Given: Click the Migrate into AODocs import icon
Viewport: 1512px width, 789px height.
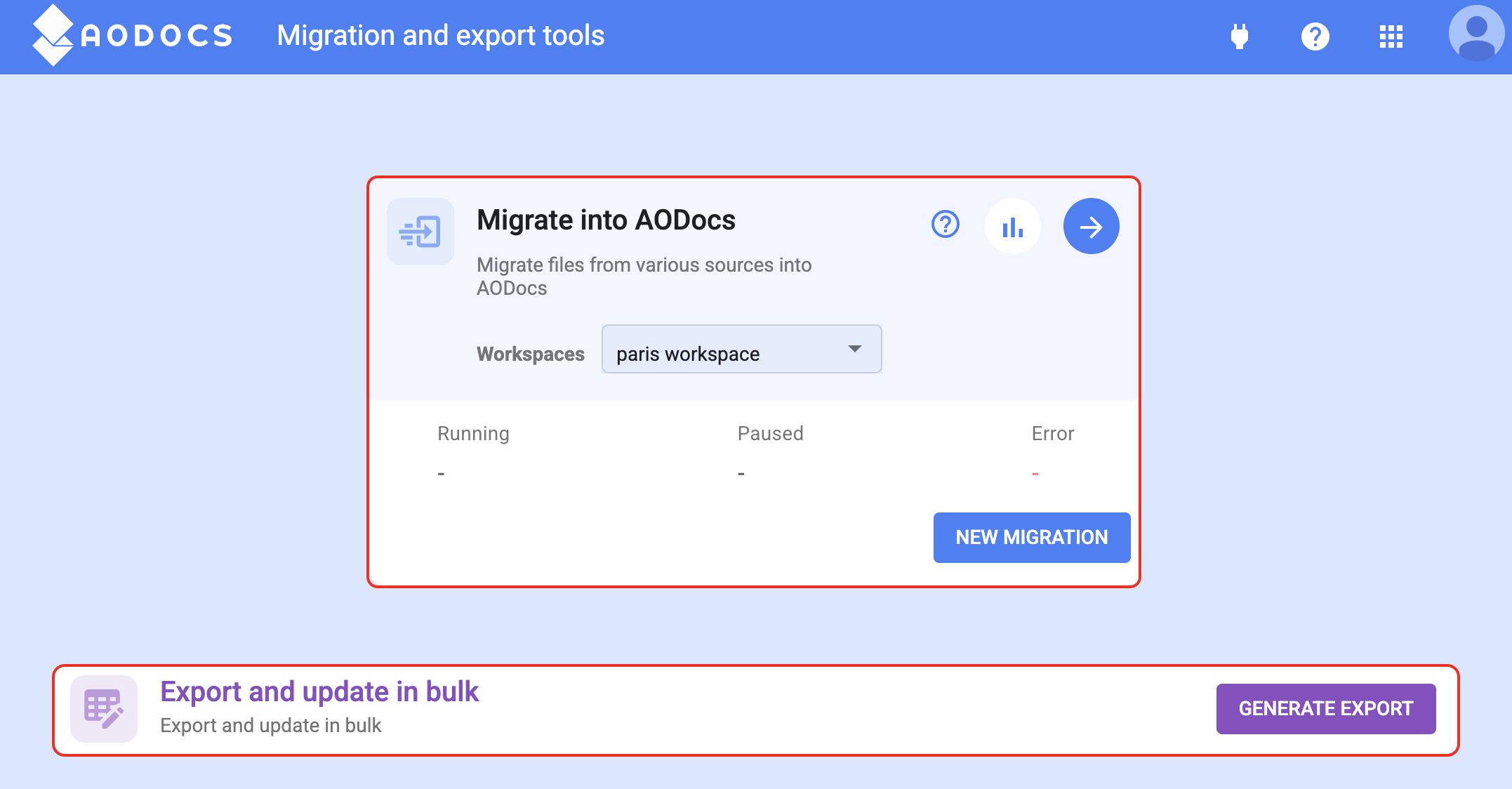Looking at the screenshot, I should 420,232.
